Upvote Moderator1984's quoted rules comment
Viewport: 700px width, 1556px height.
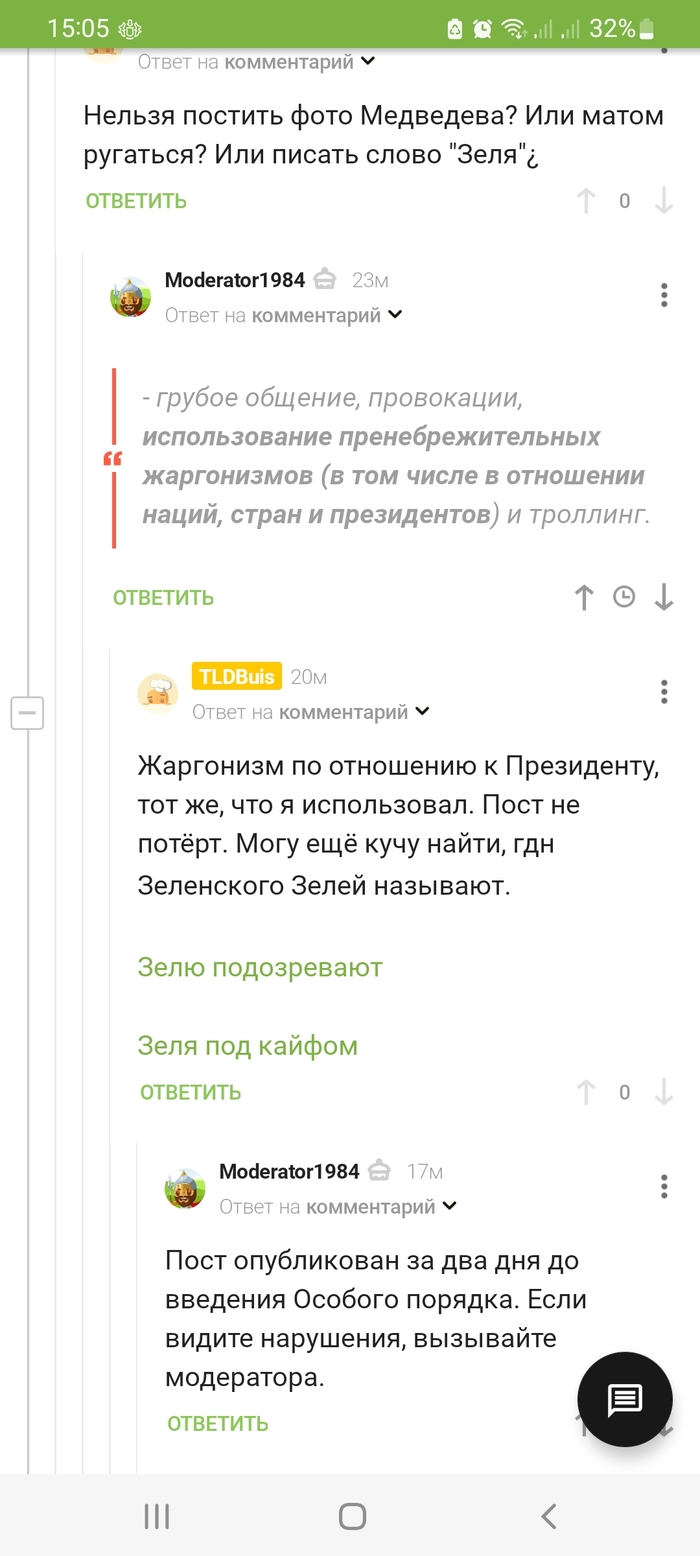coord(585,598)
